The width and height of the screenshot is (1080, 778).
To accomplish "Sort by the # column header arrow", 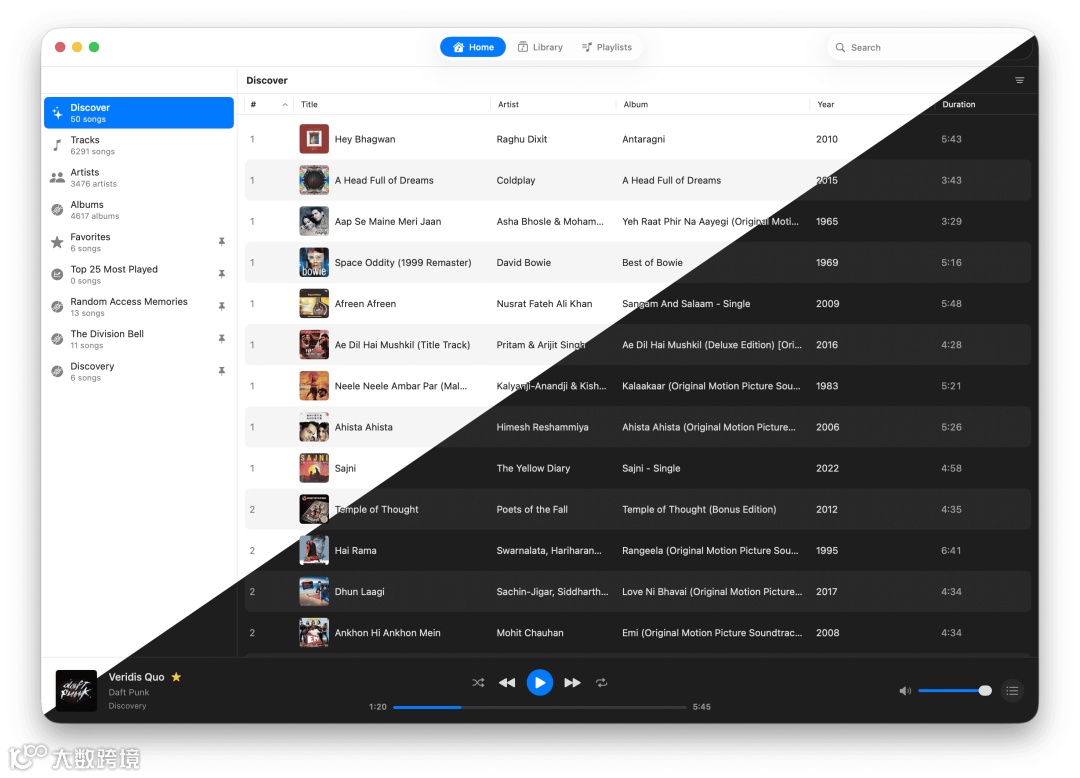I will [x=285, y=105].
